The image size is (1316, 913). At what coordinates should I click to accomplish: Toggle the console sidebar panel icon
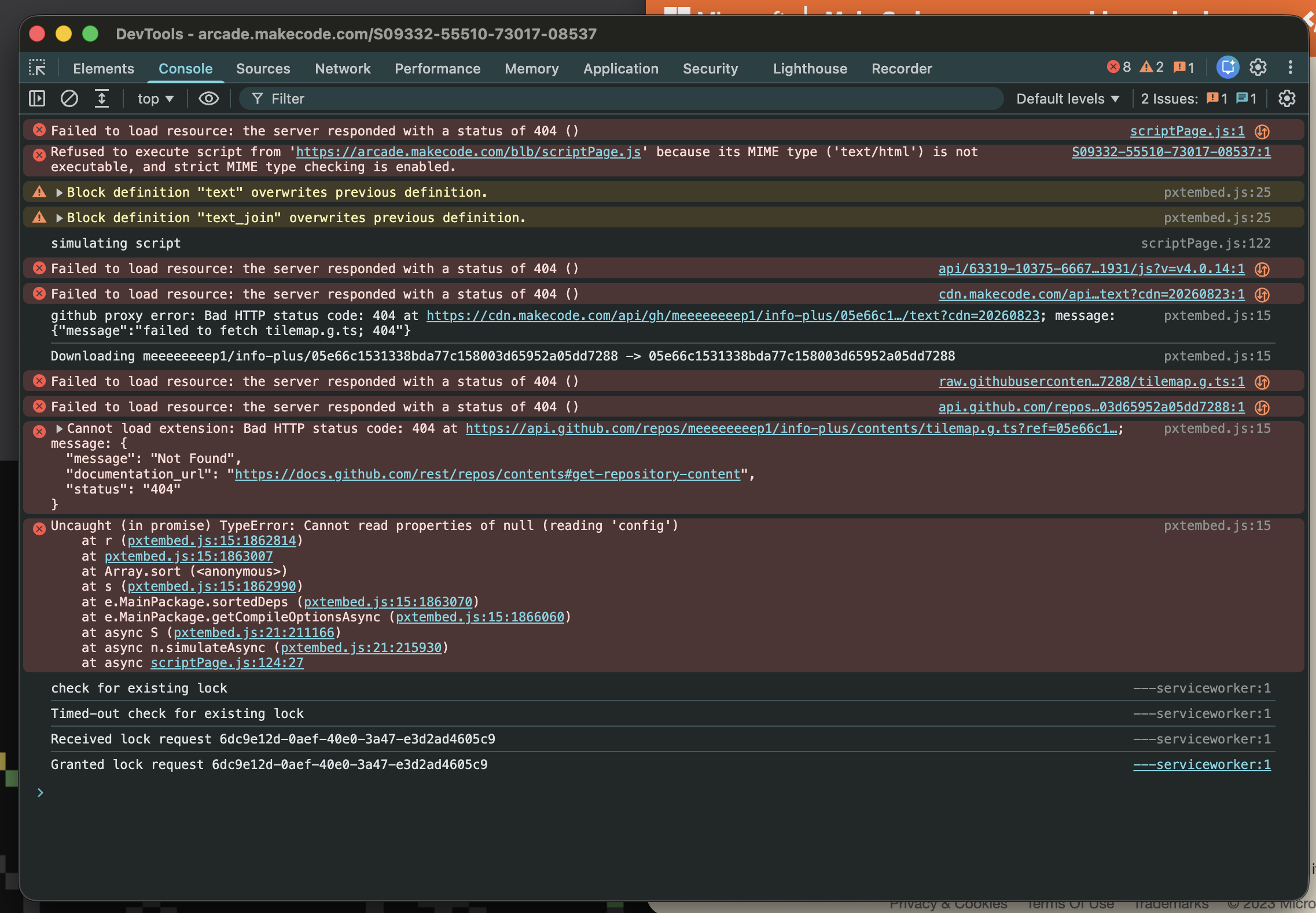37,98
